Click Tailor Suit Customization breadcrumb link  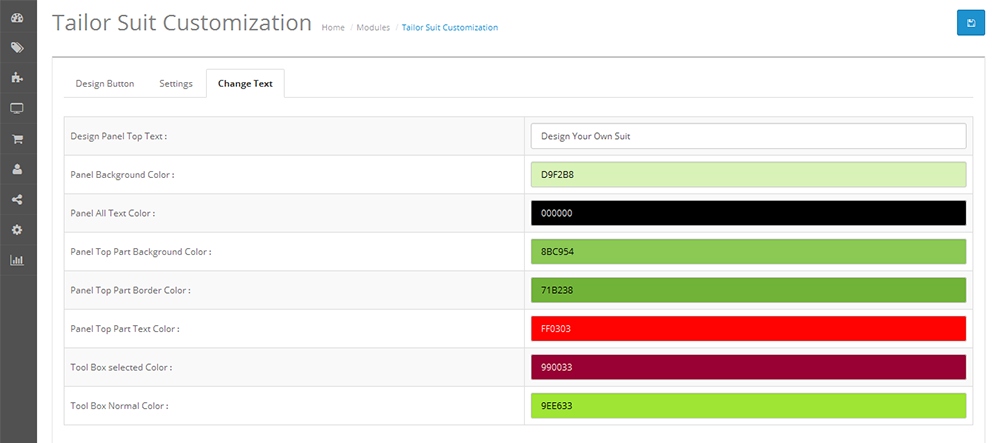tap(450, 27)
